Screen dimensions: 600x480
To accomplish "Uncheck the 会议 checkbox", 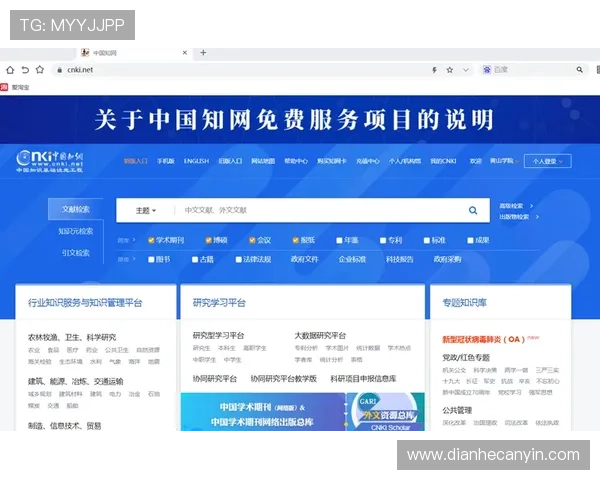I will click(252, 240).
